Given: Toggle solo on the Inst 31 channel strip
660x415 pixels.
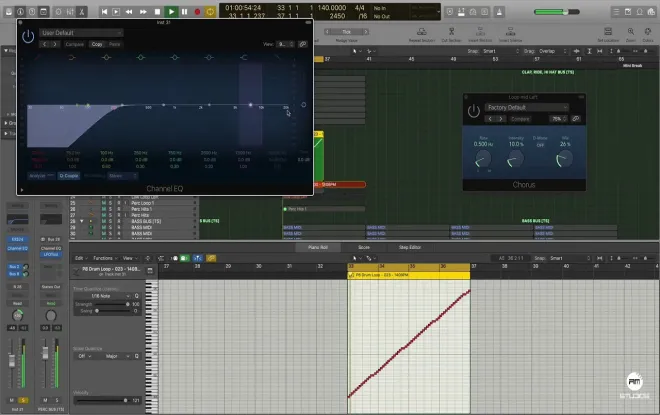Looking at the screenshot, I should [24, 400].
